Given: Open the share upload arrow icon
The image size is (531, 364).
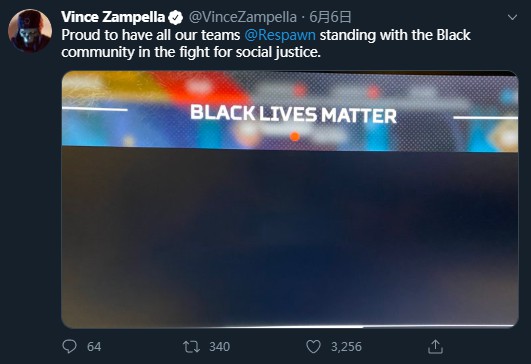Looking at the screenshot, I should click(x=435, y=346).
